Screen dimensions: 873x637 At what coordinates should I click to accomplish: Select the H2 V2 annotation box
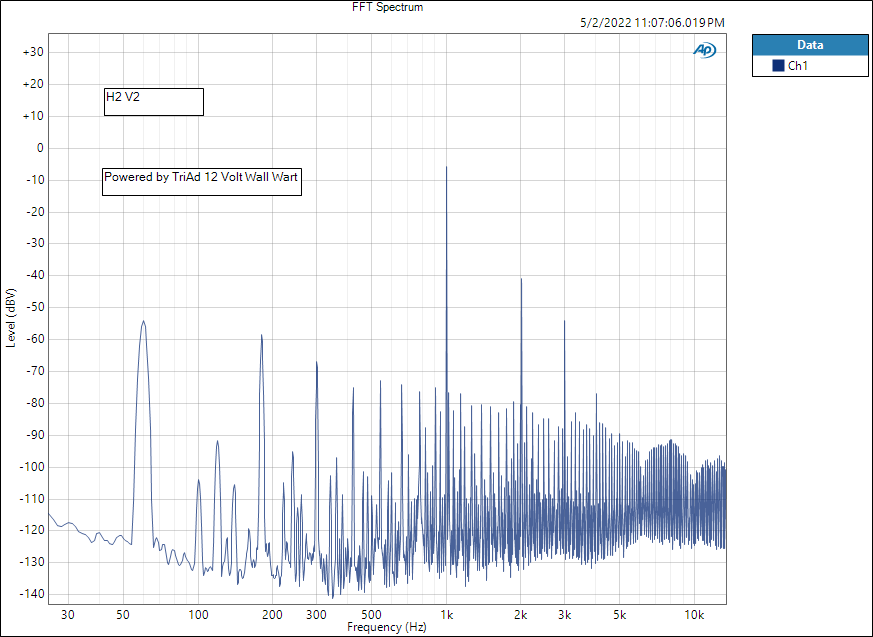pyautogui.click(x=154, y=102)
